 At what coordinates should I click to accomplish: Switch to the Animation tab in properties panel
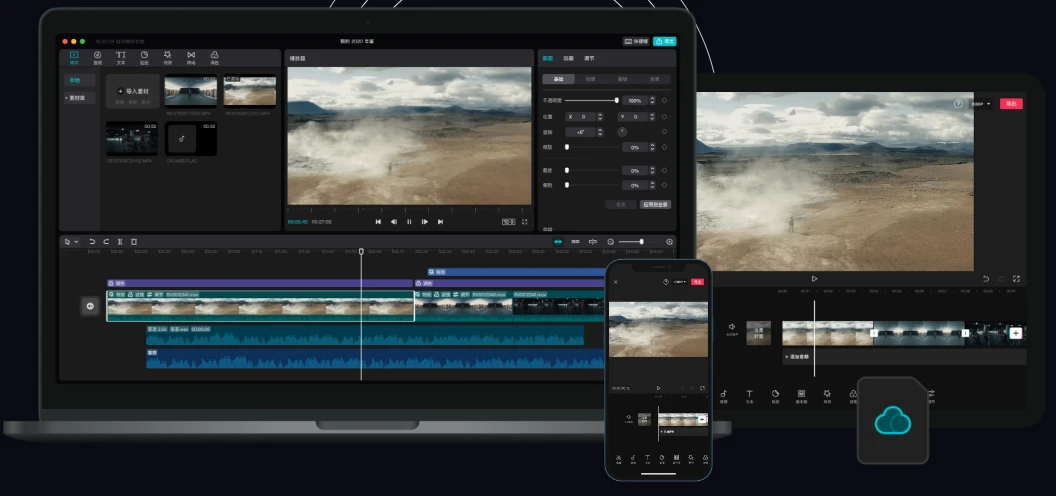(x=568, y=59)
